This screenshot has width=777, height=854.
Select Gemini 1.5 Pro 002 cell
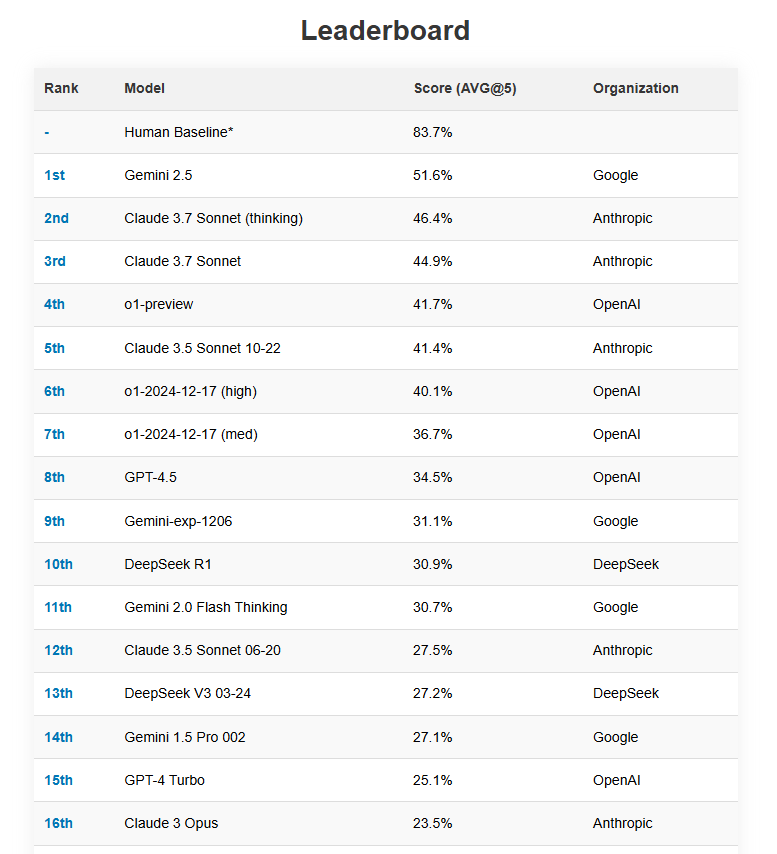pos(185,738)
